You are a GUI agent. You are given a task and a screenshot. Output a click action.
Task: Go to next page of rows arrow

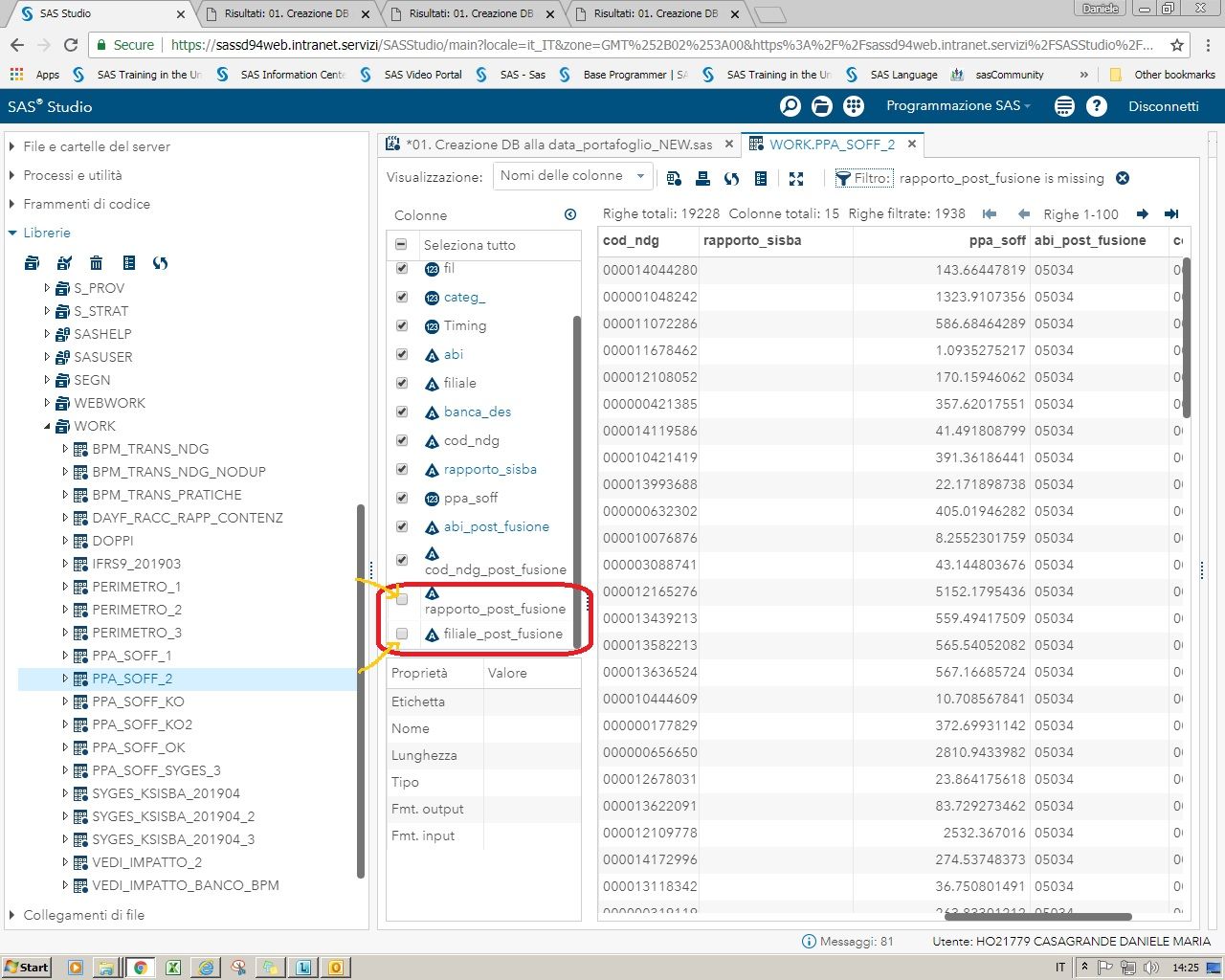[x=1142, y=214]
